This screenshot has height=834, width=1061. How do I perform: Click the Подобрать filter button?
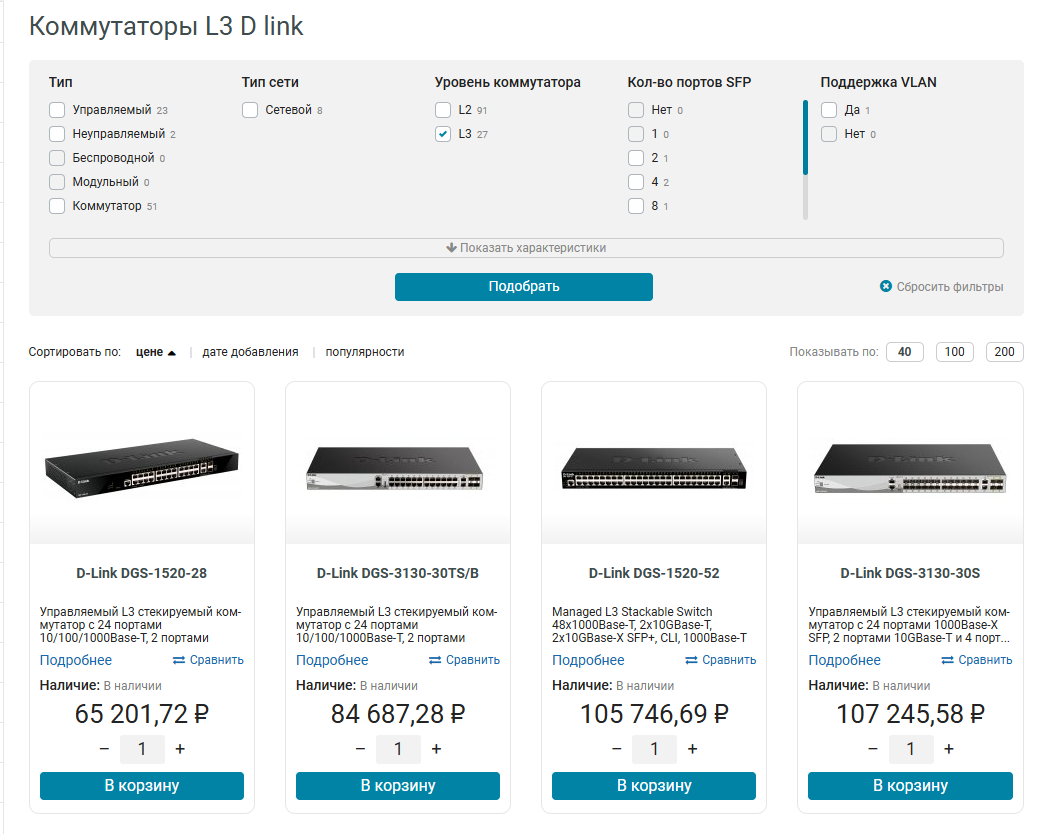(x=524, y=287)
